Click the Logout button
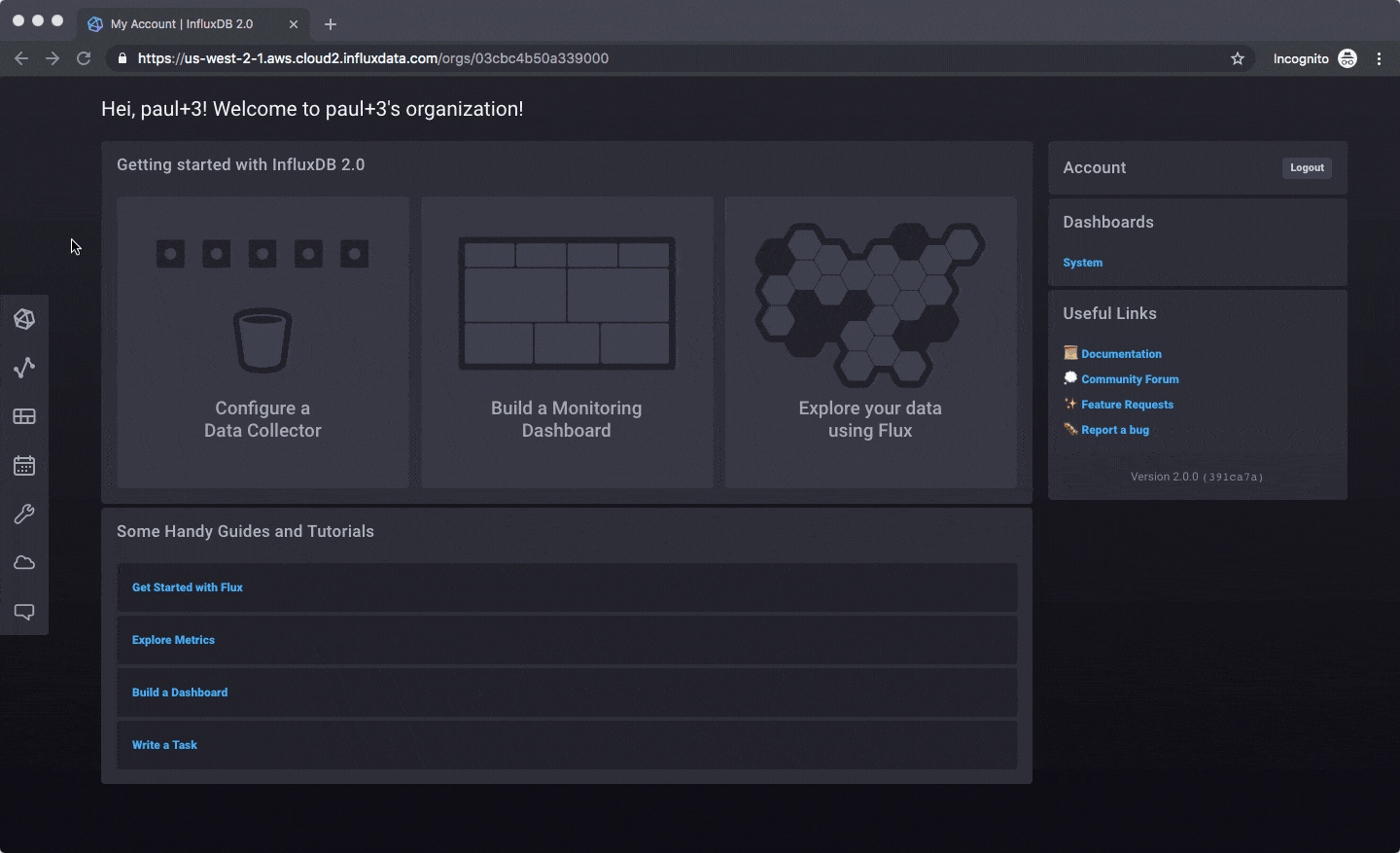The height and width of the screenshot is (853, 1400). coord(1307,167)
